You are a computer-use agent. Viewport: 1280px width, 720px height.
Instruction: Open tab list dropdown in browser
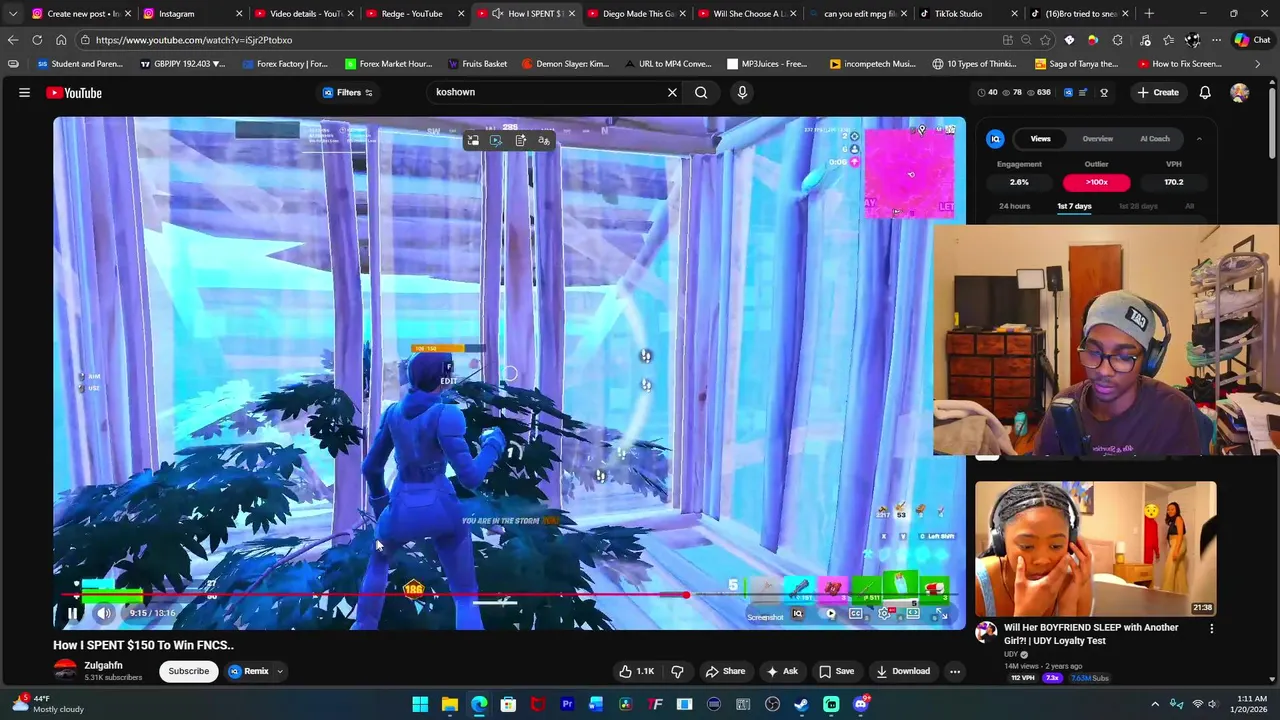click(x=13, y=14)
